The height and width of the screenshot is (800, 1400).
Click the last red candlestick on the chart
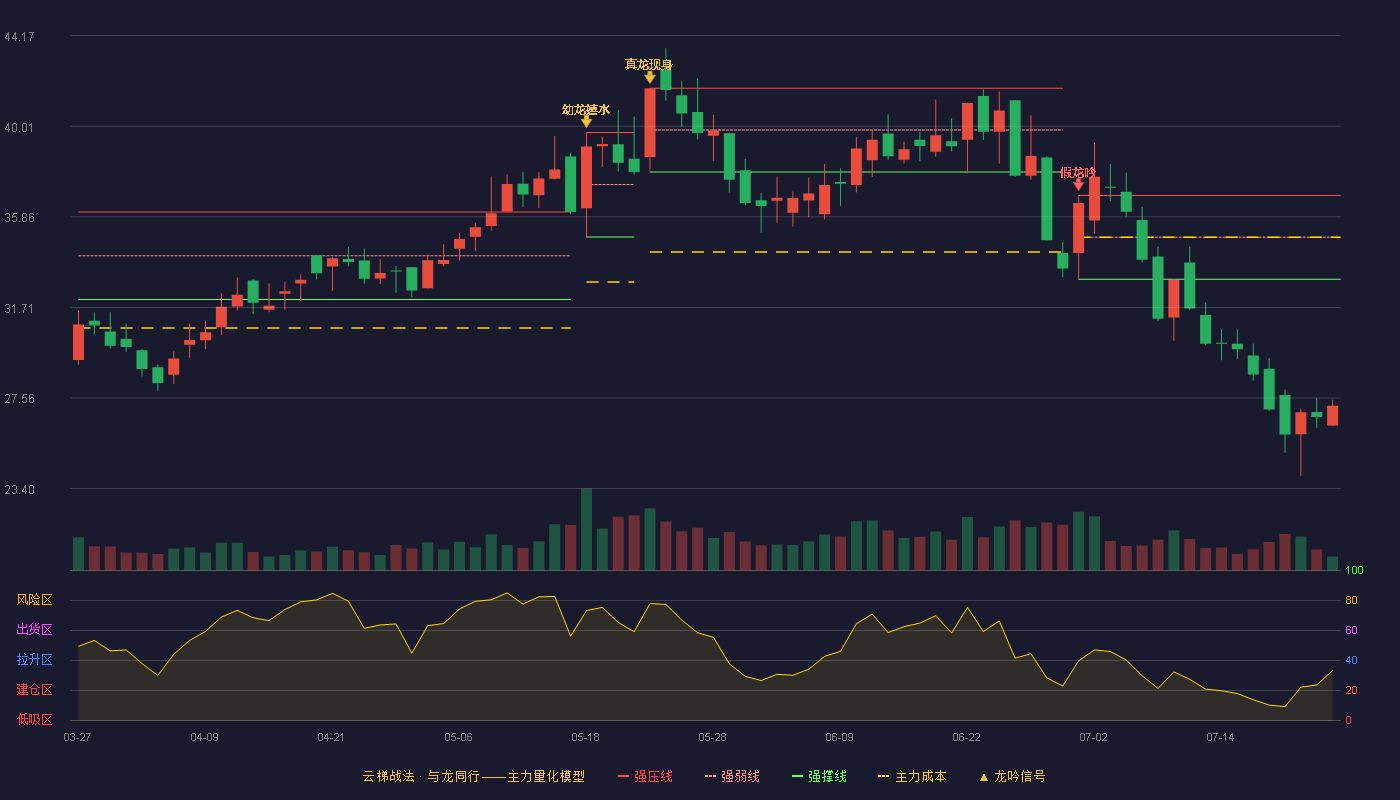[1332, 415]
